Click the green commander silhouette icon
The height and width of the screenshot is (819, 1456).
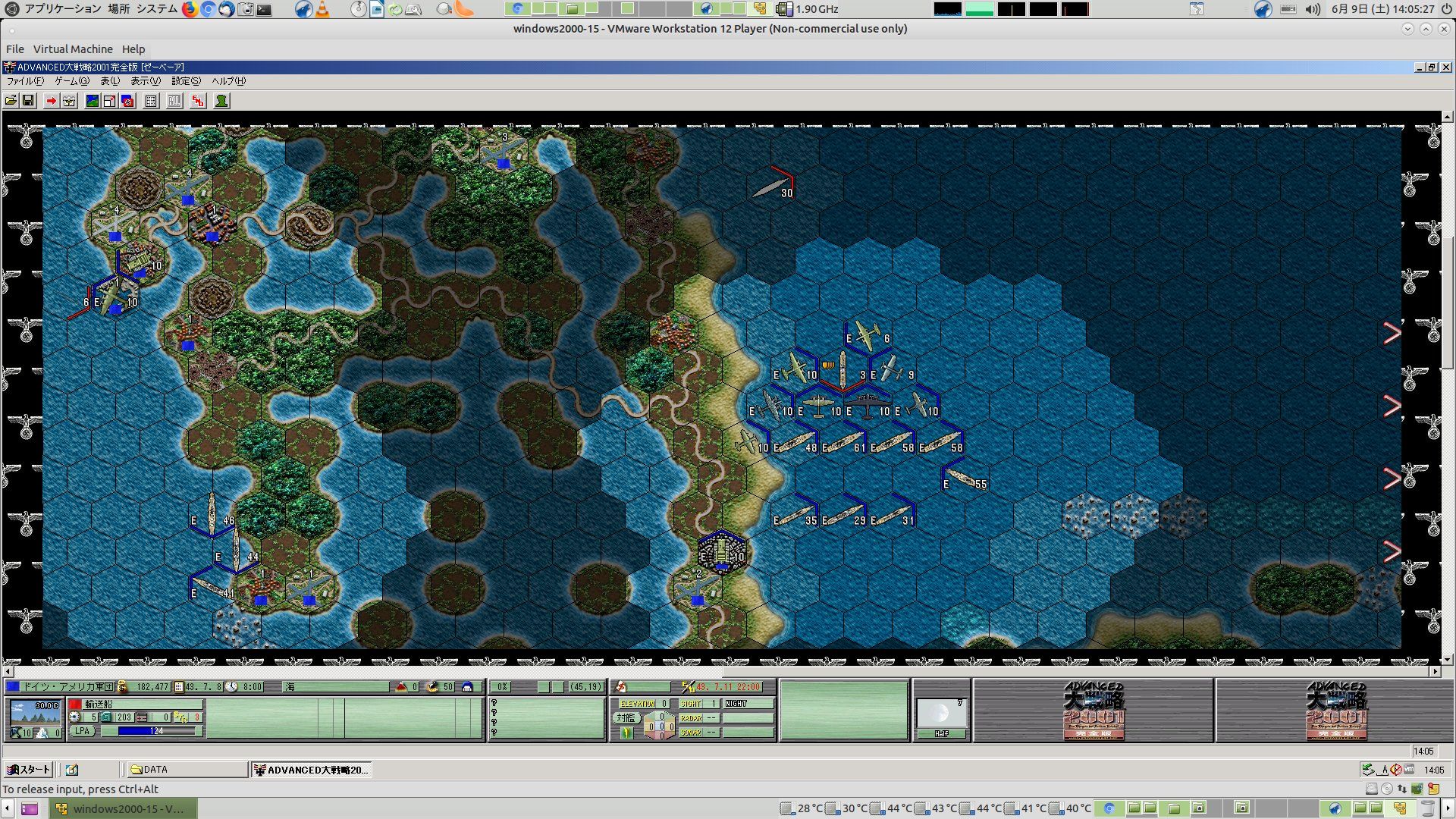[221, 101]
